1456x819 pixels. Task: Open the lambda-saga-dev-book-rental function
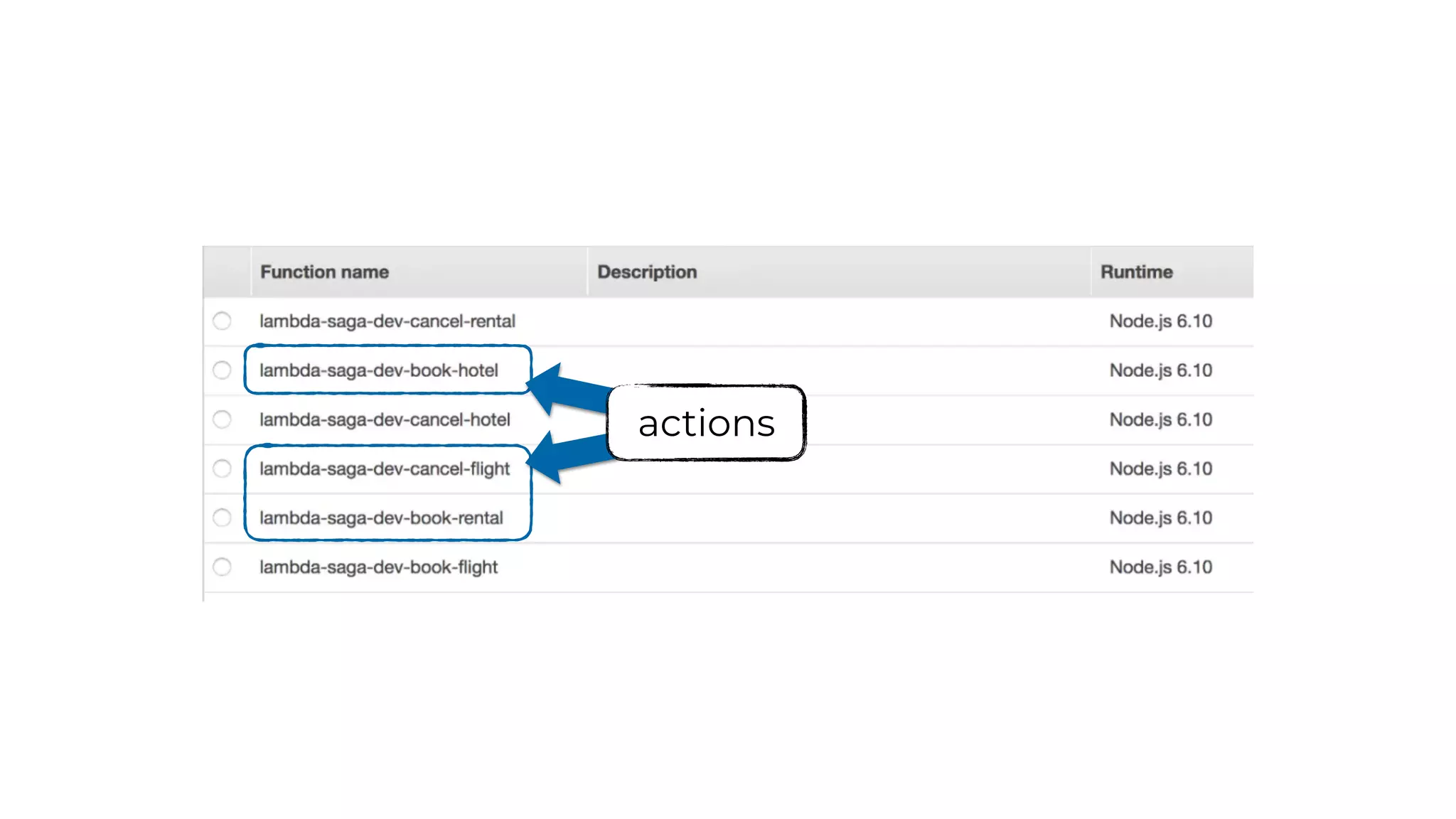pos(381,518)
